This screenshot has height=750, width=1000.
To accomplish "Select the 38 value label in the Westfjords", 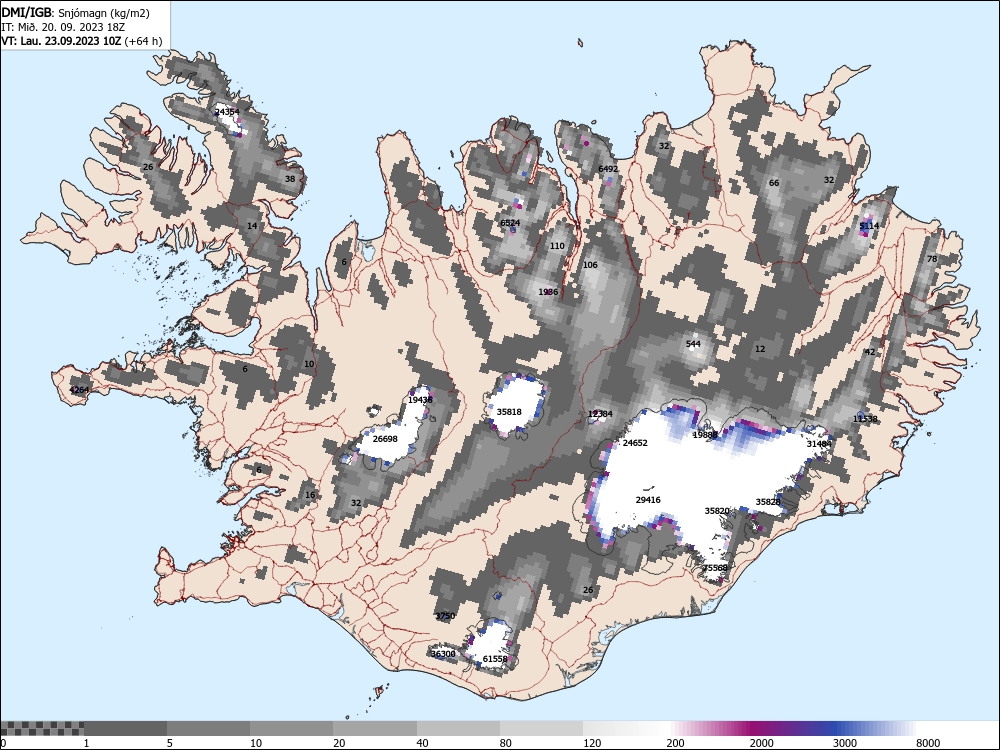I will pos(290,179).
